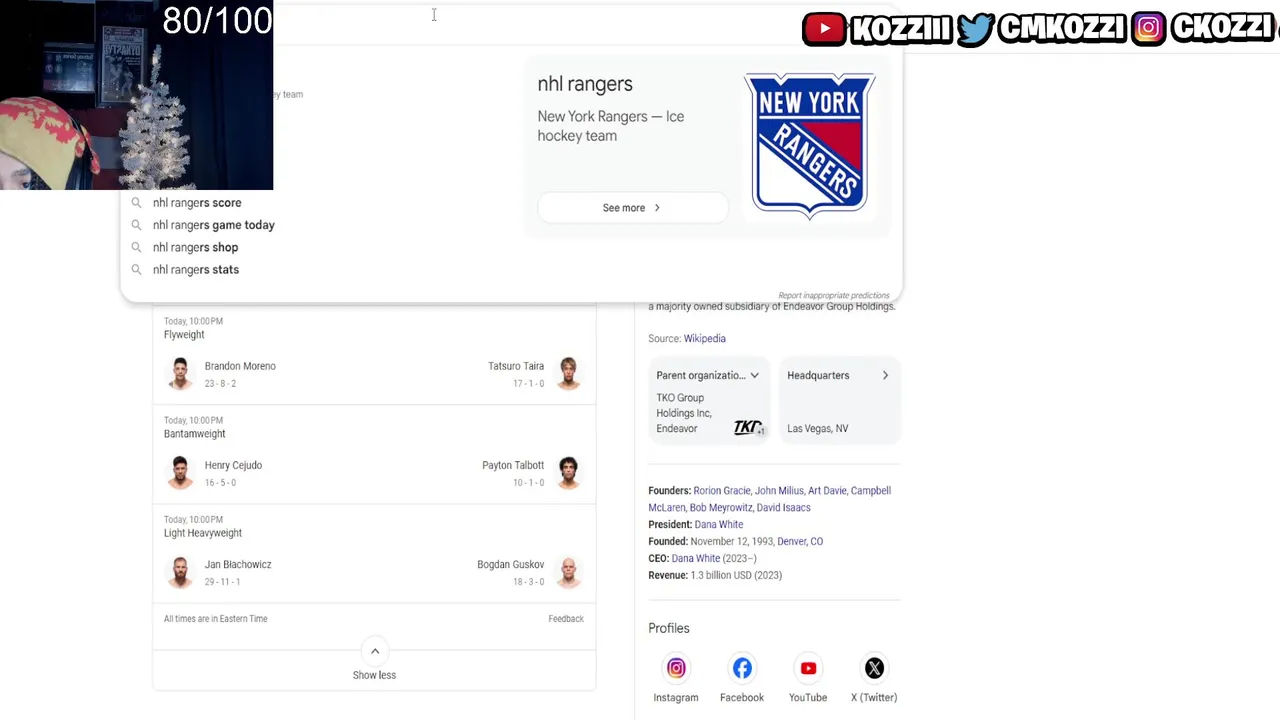Open the Wikipedia source link
Screen dimensions: 1280x720
(705, 339)
